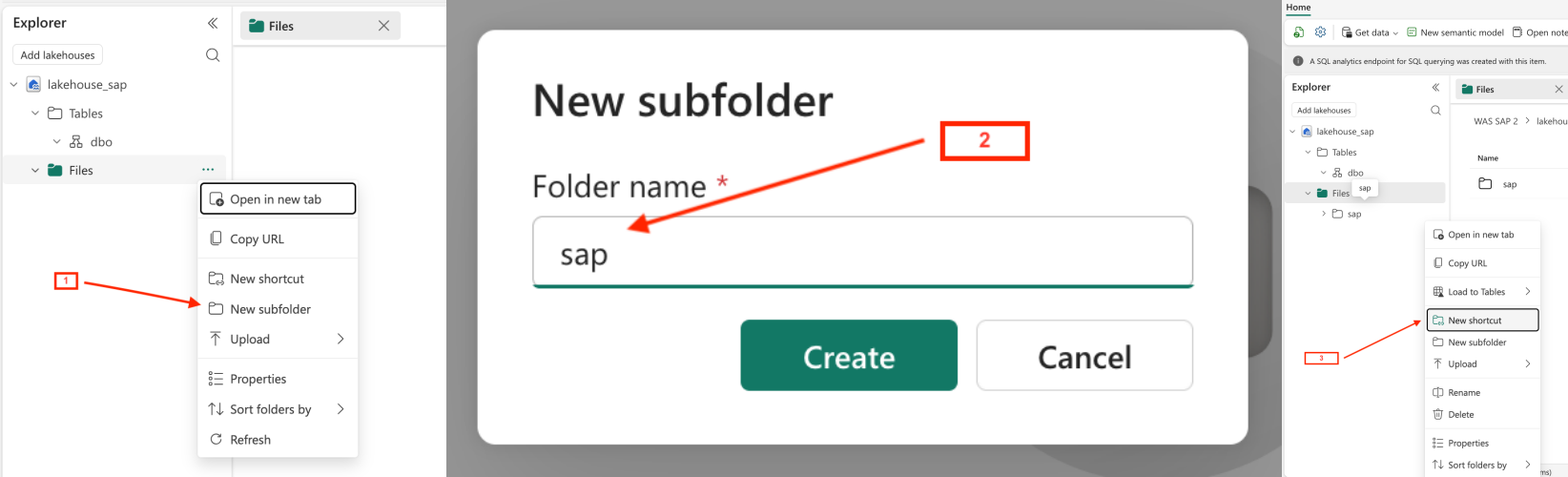Open the WAS SAP 2 breadcrumb link
1568x477 pixels.
pyautogui.click(x=1496, y=121)
